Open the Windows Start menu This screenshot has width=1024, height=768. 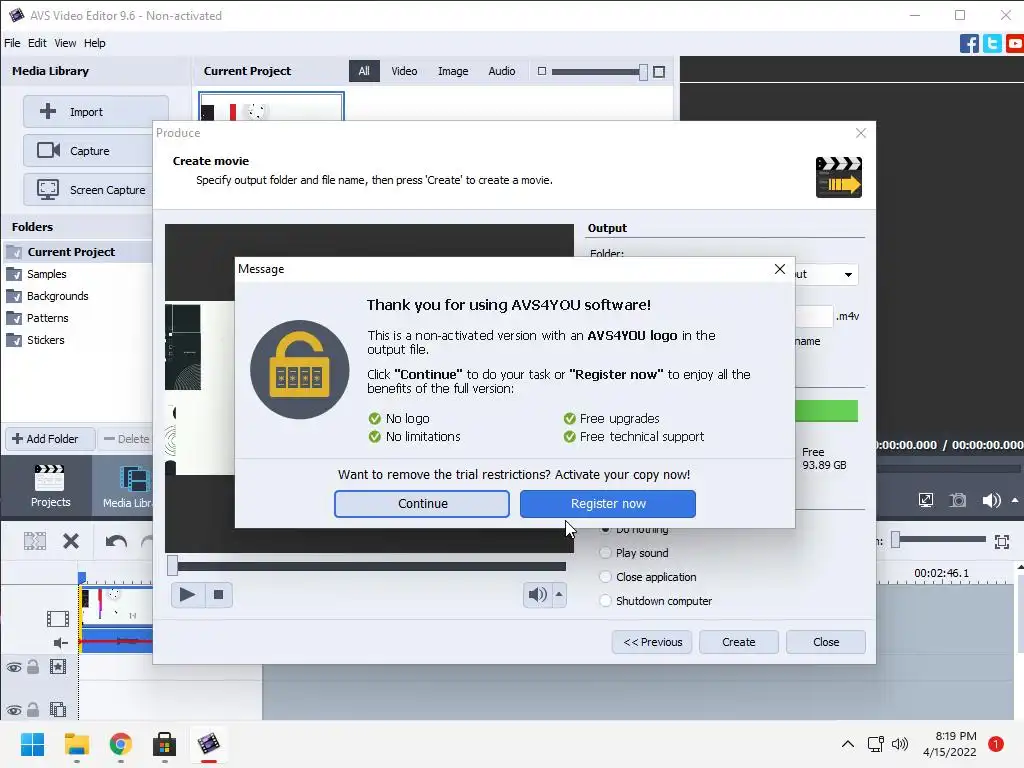[x=33, y=744]
